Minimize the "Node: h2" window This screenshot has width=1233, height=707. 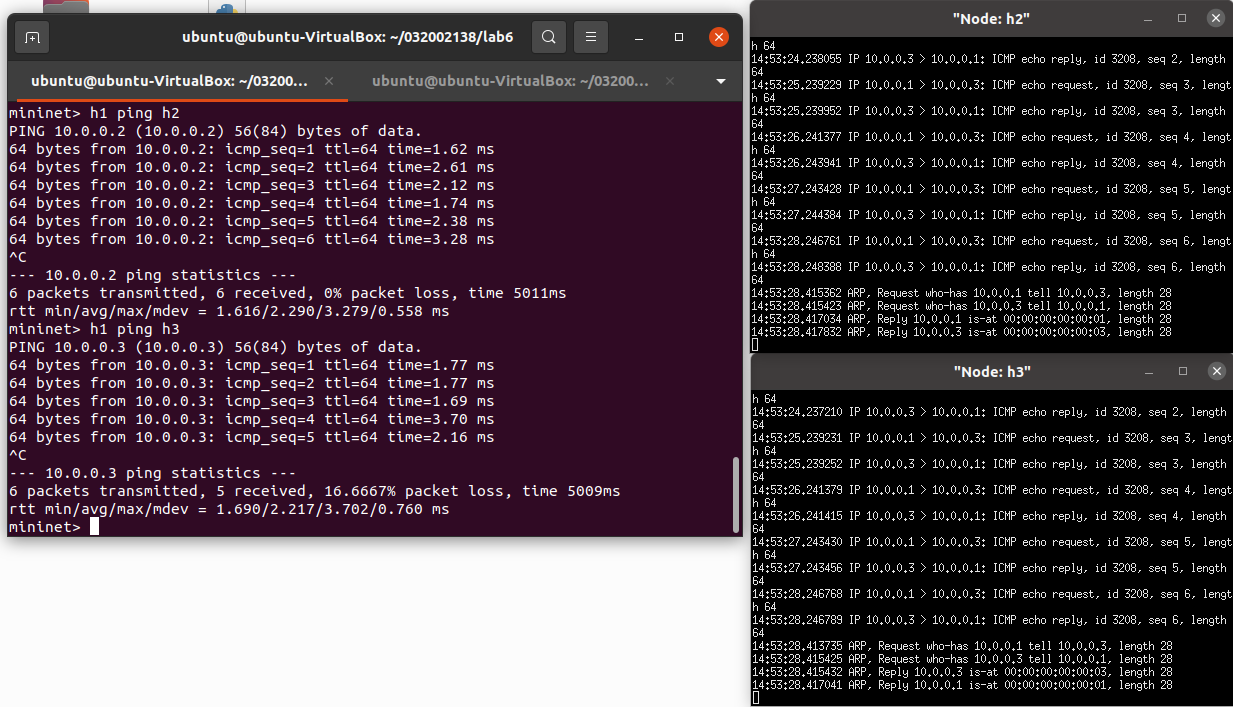1147,18
